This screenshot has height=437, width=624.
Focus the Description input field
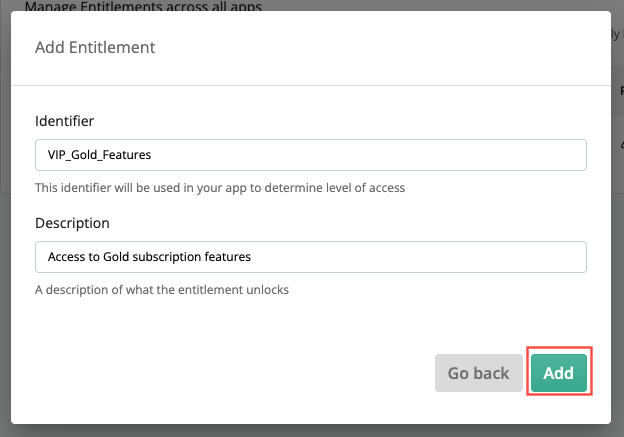pos(311,257)
